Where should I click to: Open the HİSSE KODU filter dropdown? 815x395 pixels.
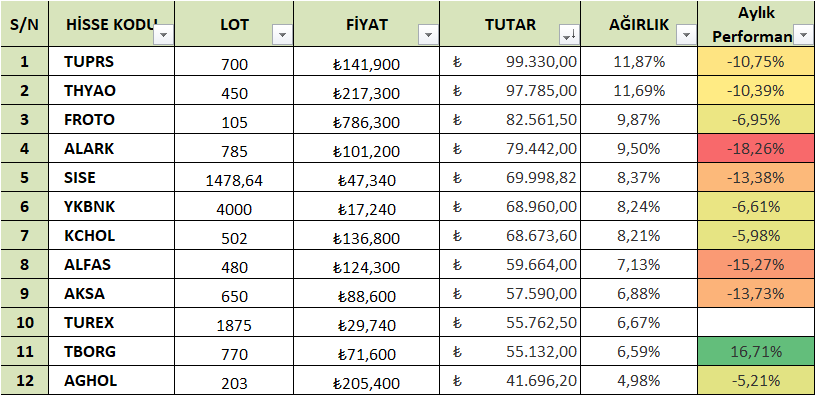click(x=164, y=35)
